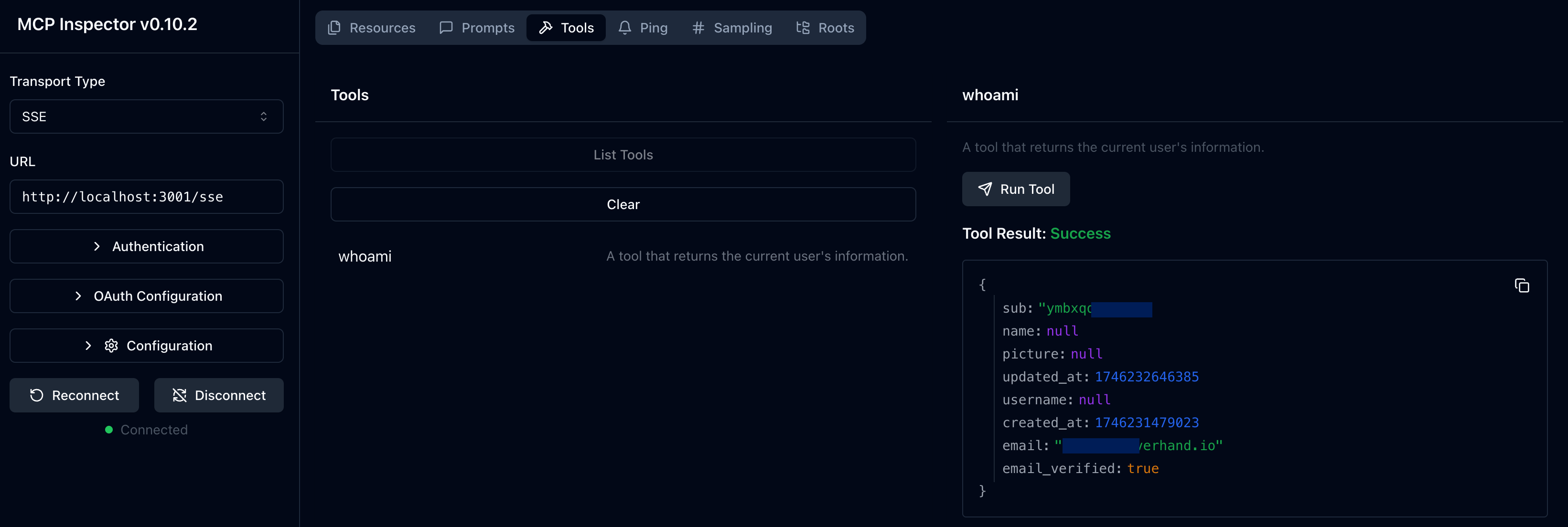Viewport: 1568px width, 527px height.
Task: Click the refresh icon on Reconnect
Action: pyautogui.click(x=36, y=395)
